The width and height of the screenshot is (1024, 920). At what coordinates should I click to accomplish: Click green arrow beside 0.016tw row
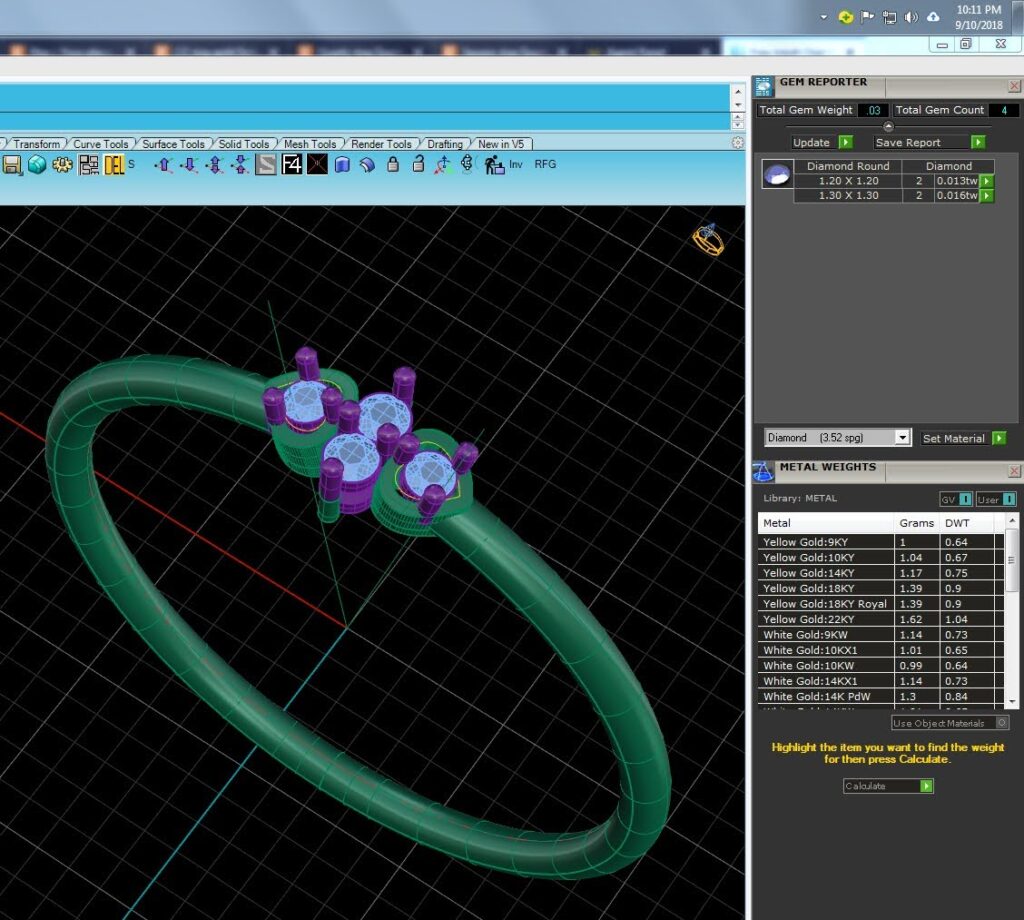pyautogui.click(x=987, y=195)
